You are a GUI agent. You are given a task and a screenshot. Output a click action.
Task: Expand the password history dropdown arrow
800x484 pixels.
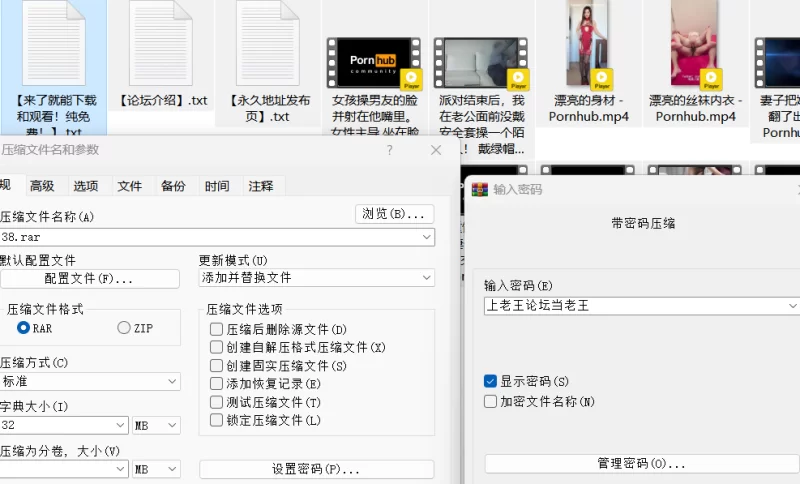click(792, 305)
